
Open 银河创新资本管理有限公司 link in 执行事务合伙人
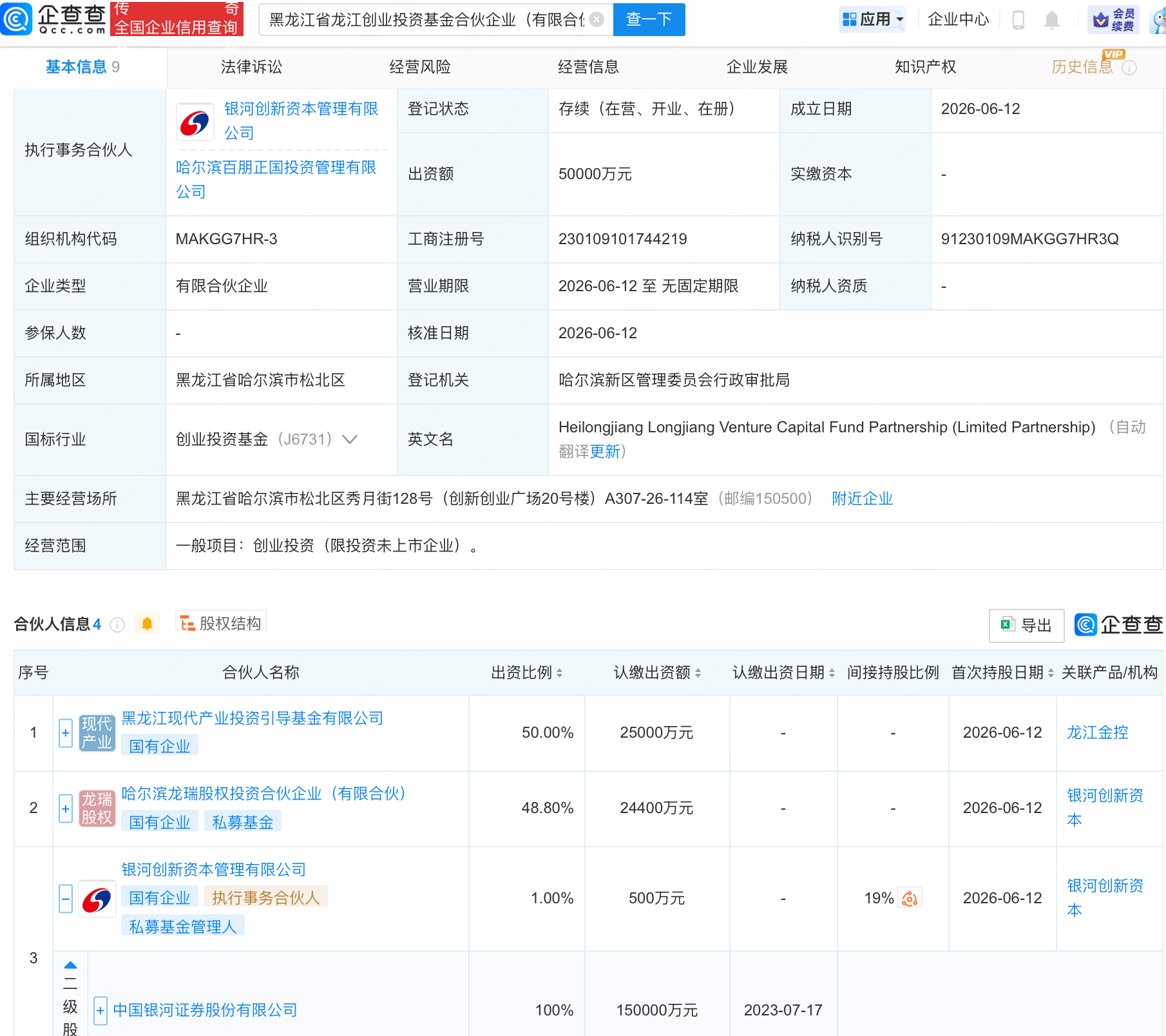[301, 120]
